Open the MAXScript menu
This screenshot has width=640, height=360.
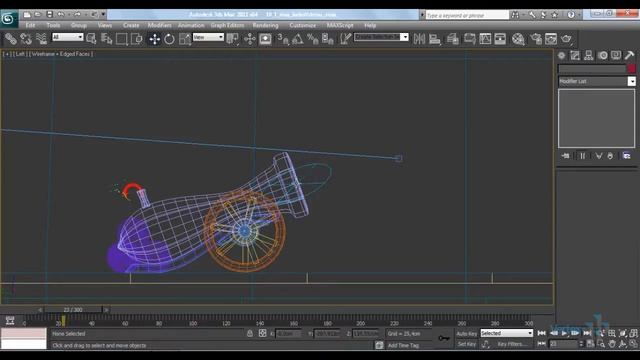[x=340, y=25]
